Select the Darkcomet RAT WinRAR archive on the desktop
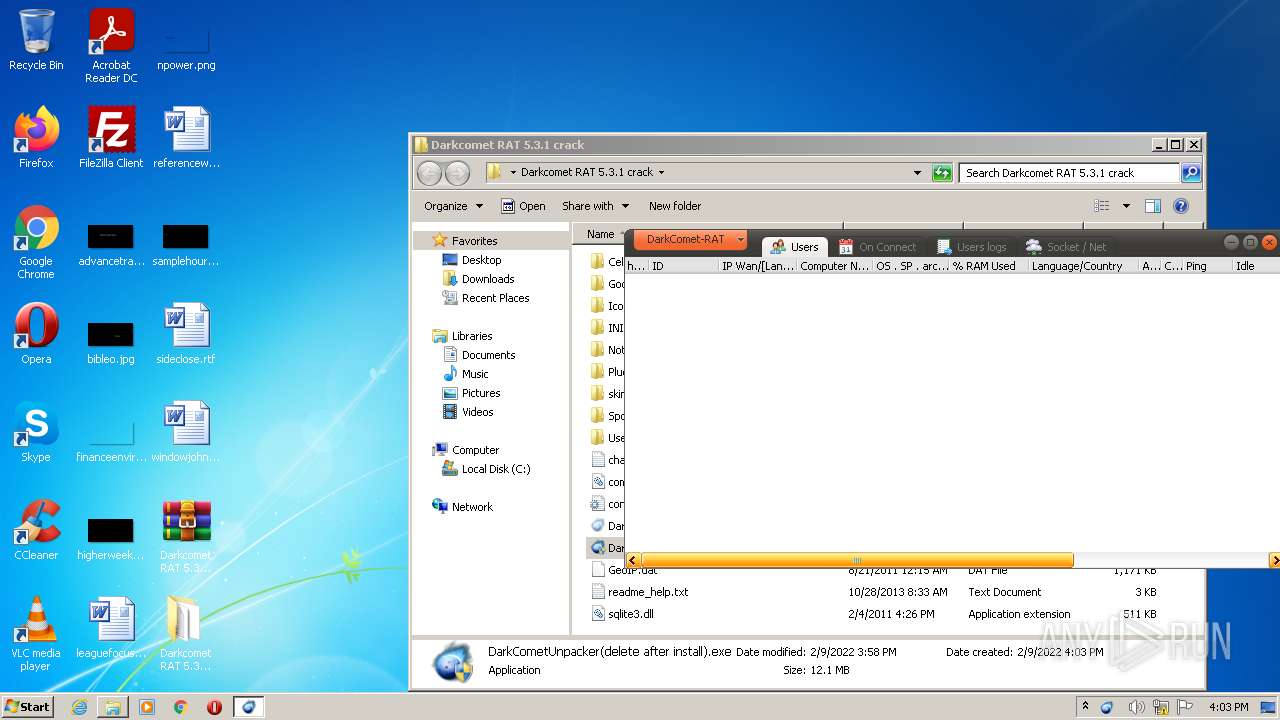Image resolution: width=1280 pixels, height=720 pixels. [x=186, y=536]
